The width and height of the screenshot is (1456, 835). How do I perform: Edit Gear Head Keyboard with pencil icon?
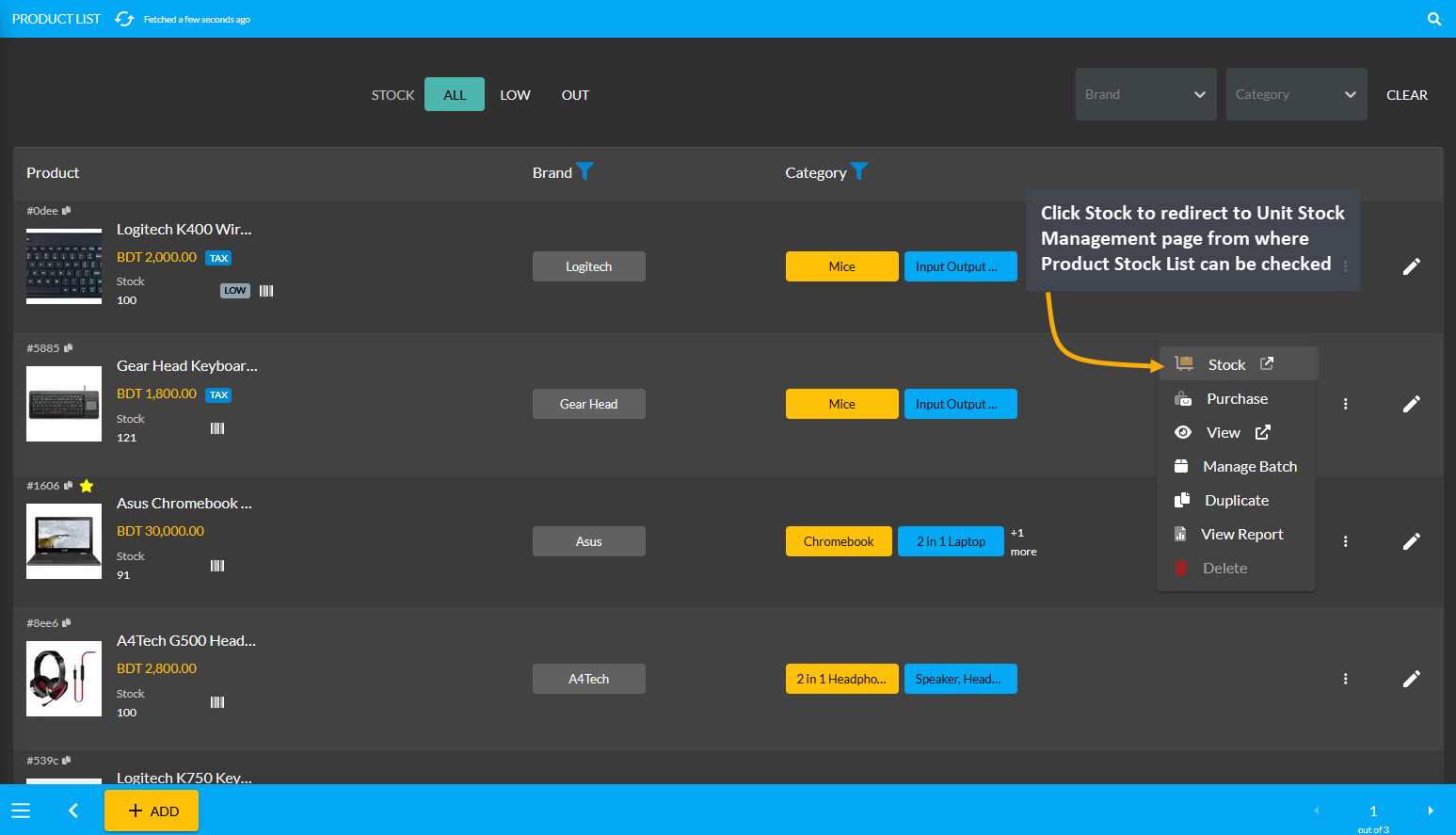pos(1412,404)
